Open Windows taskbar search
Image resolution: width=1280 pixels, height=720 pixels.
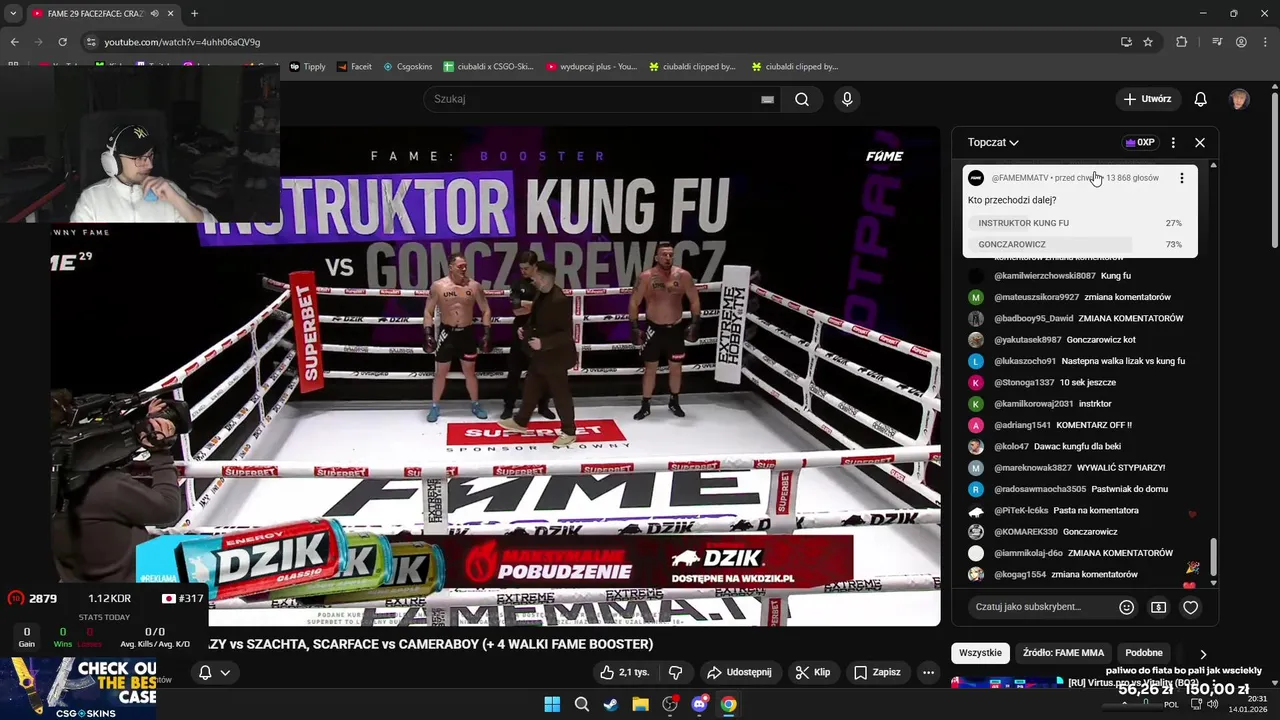pos(581,704)
